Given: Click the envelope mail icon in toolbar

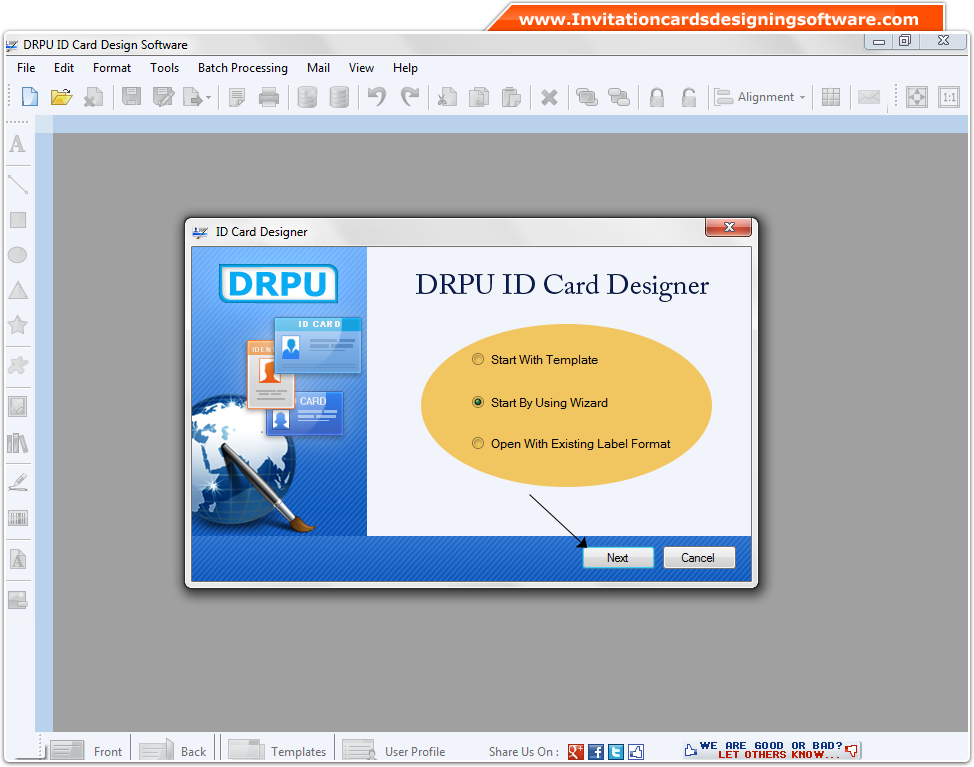Looking at the screenshot, I should tap(868, 97).
